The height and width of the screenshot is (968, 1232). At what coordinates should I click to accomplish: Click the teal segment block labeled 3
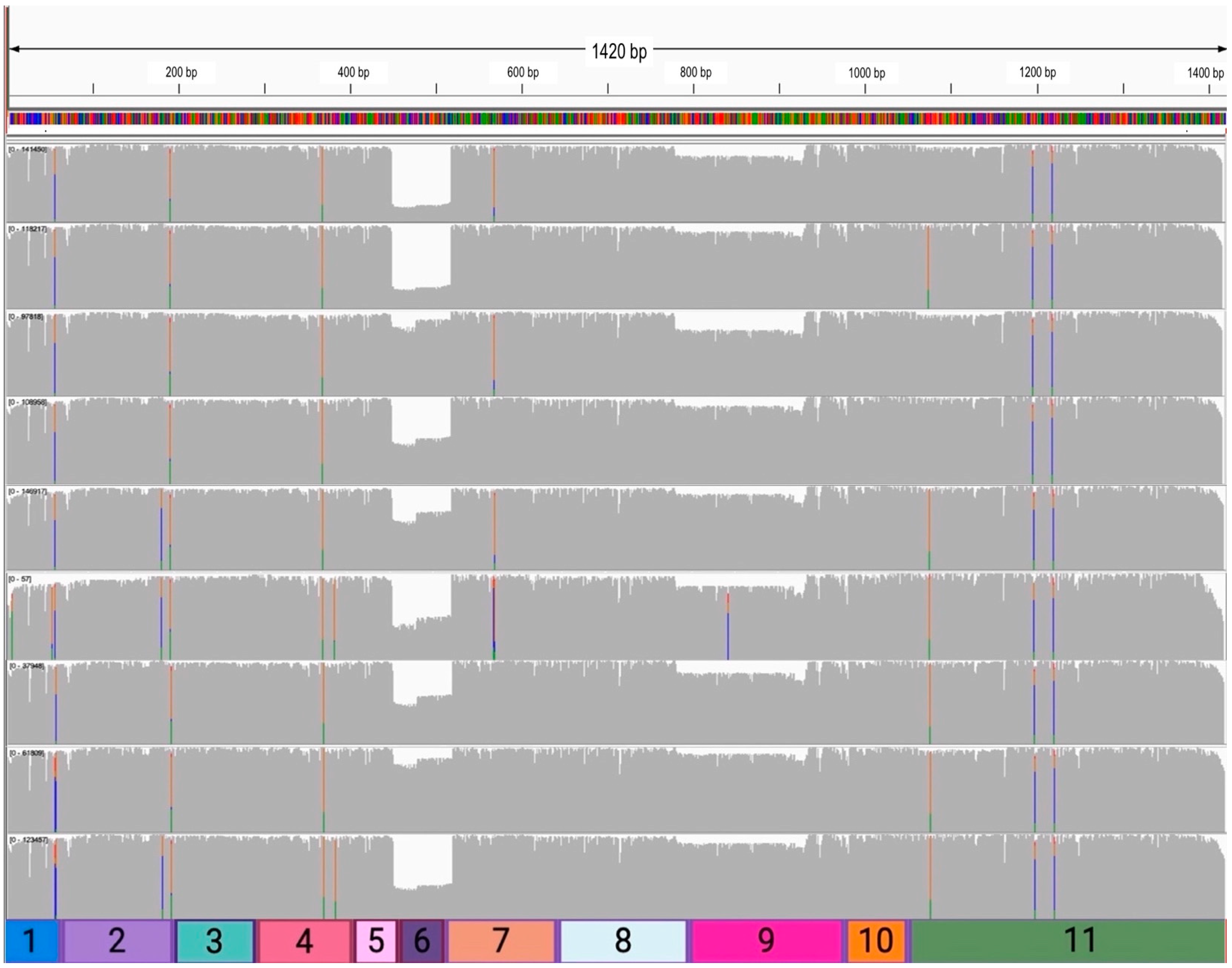pos(215,941)
